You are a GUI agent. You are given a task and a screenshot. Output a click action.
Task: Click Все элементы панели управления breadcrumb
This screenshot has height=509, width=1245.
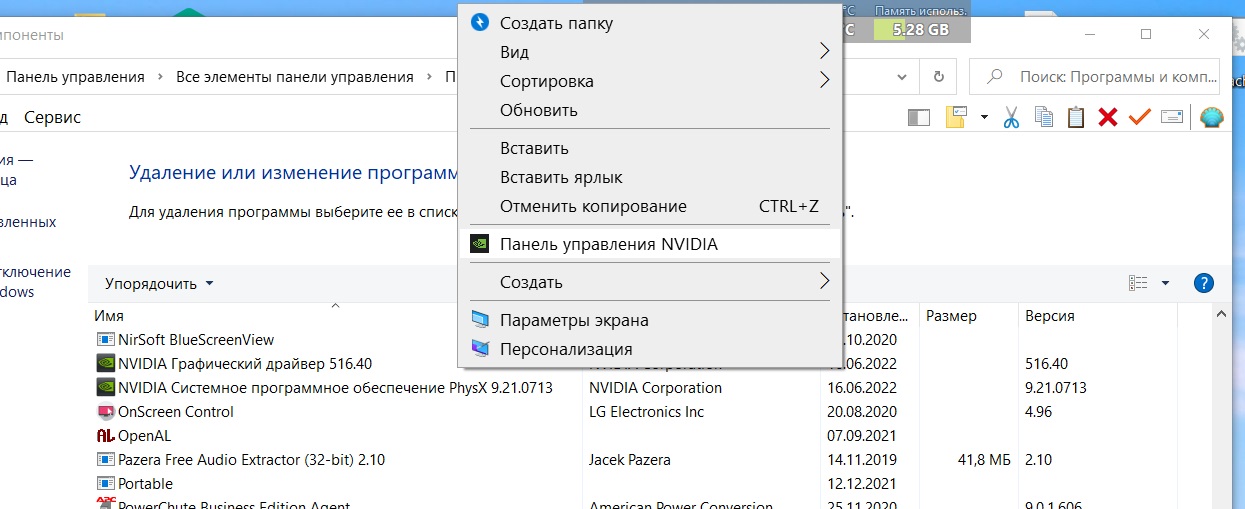click(x=294, y=77)
